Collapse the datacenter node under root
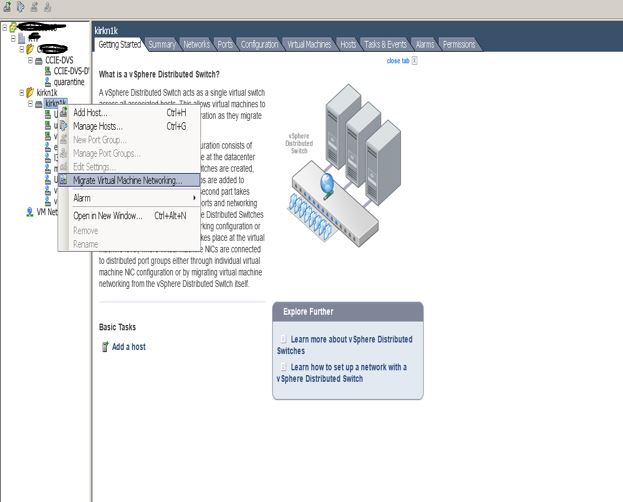Viewport: 623px width, 502px height. click(x=13, y=39)
